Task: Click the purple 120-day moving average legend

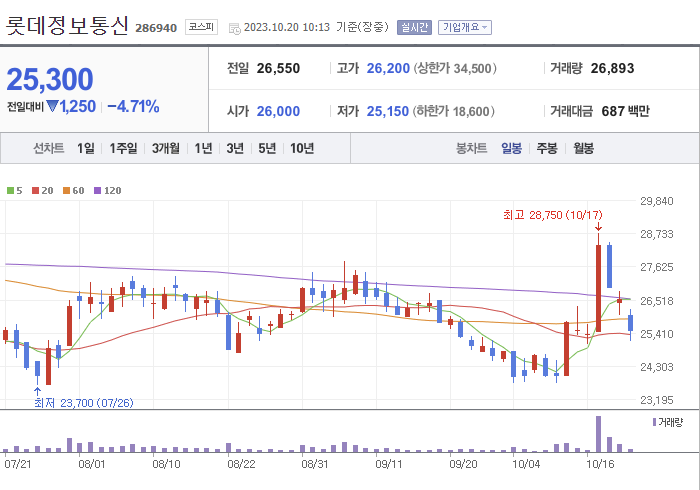Action: pos(108,191)
